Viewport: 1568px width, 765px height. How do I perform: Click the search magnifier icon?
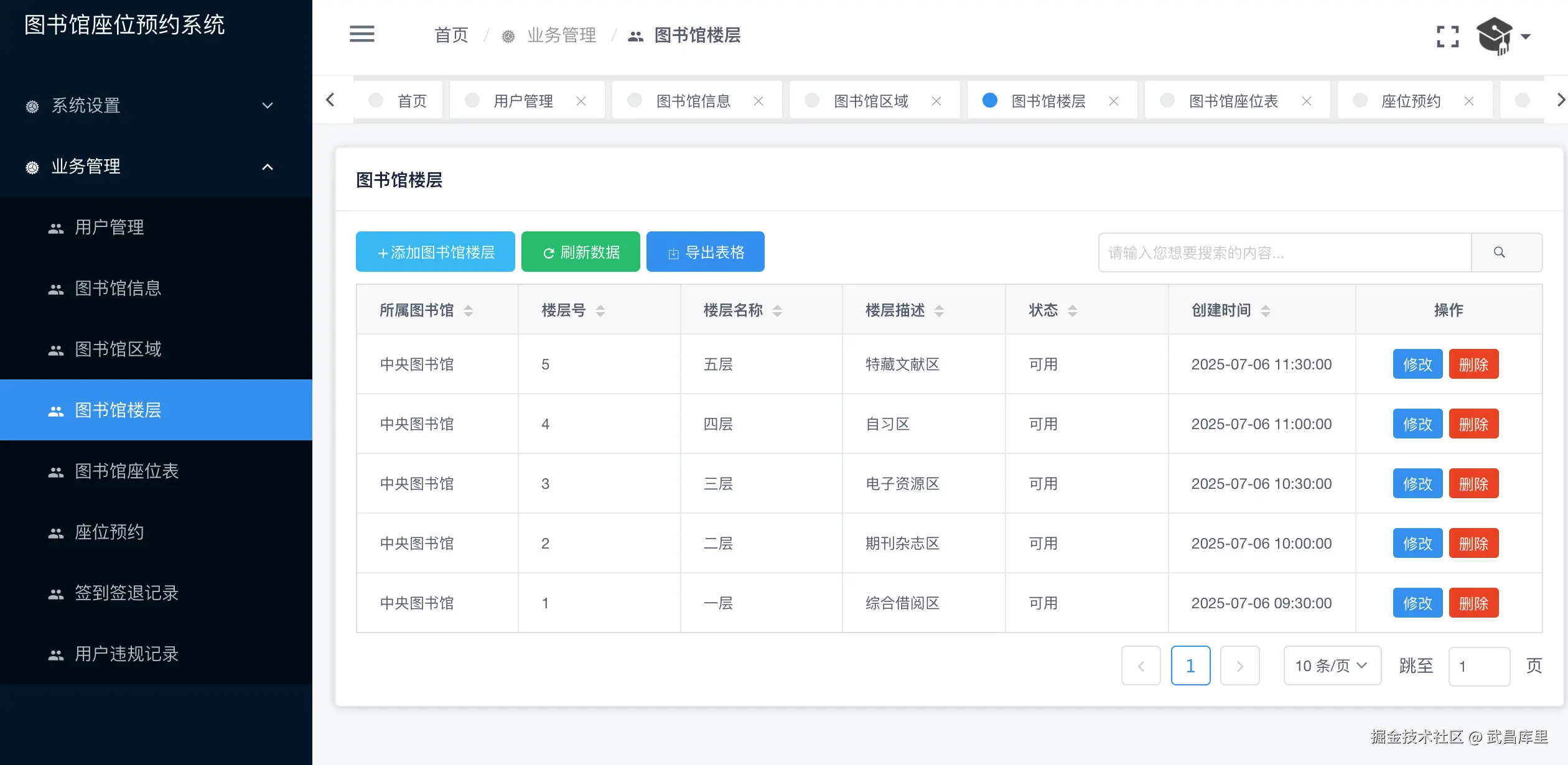(x=1500, y=253)
